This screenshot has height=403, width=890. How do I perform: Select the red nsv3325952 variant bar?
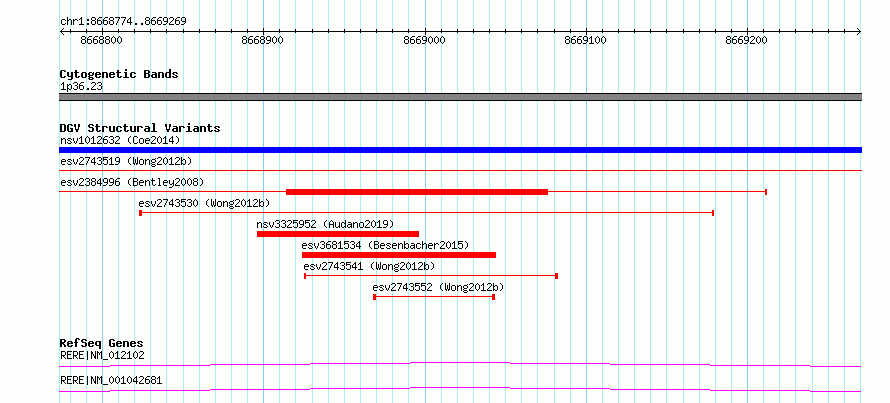click(338, 234)
